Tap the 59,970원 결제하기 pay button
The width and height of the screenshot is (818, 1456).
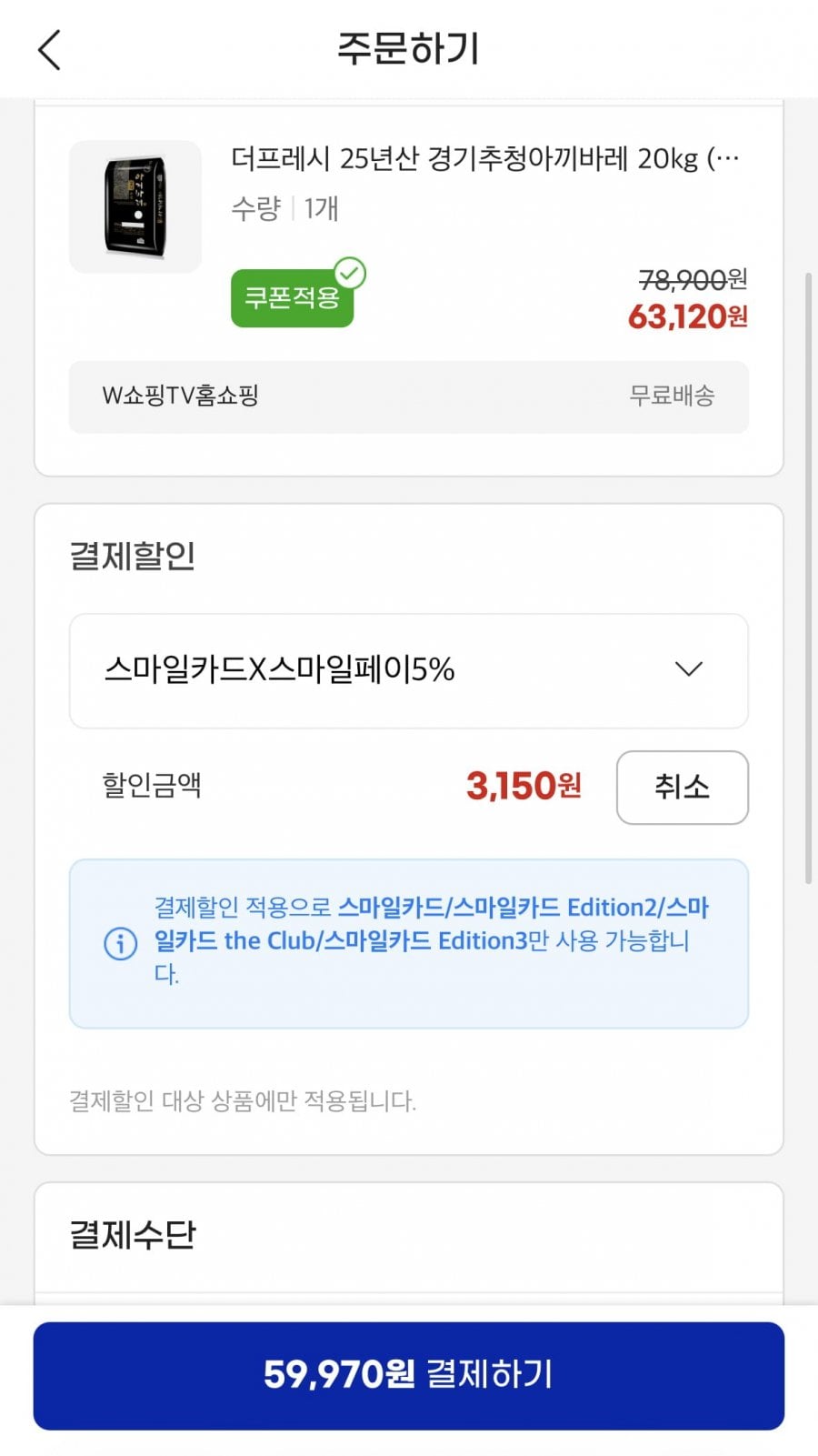pos(409,1374)
